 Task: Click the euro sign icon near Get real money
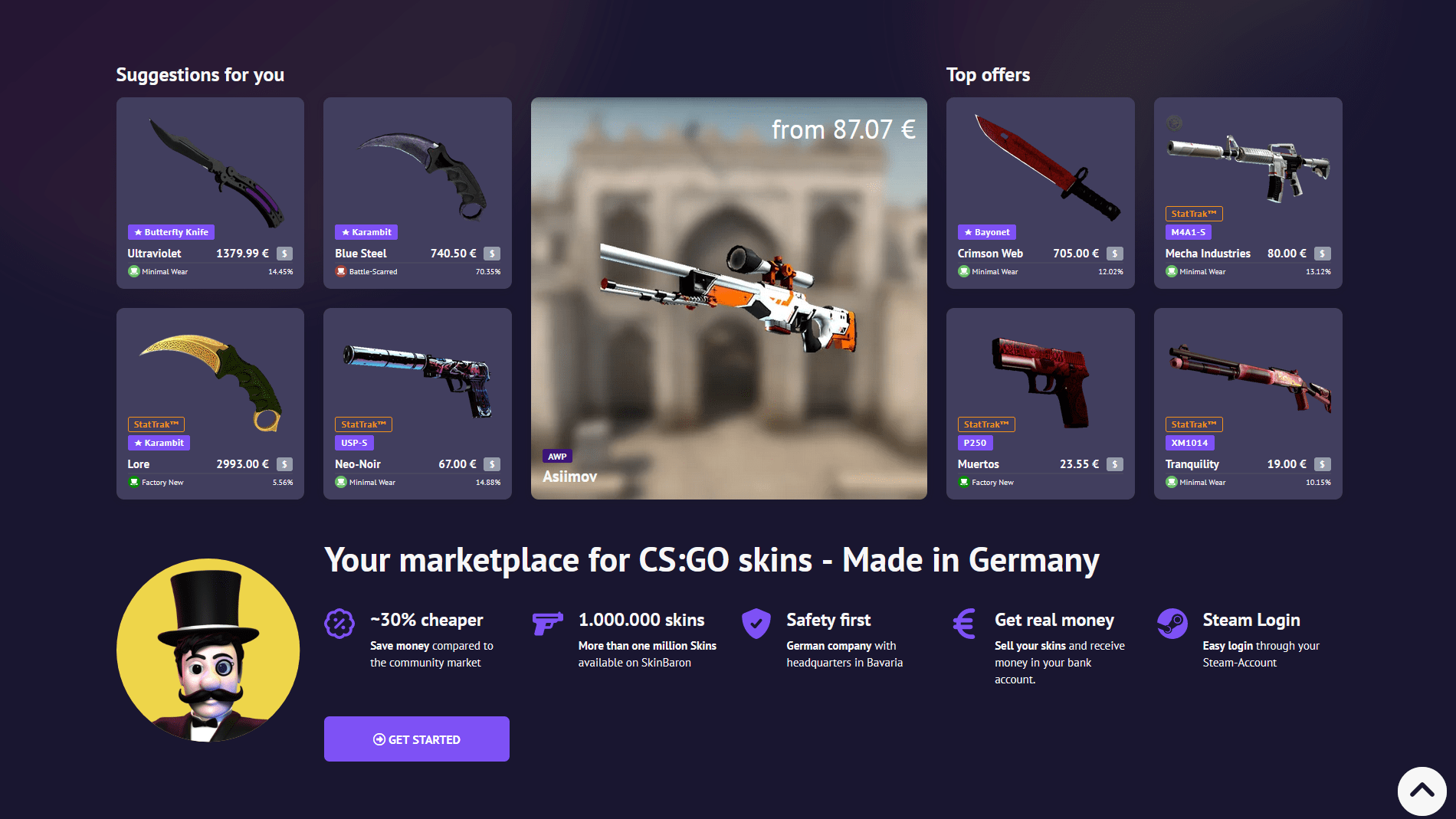[964, 624]
